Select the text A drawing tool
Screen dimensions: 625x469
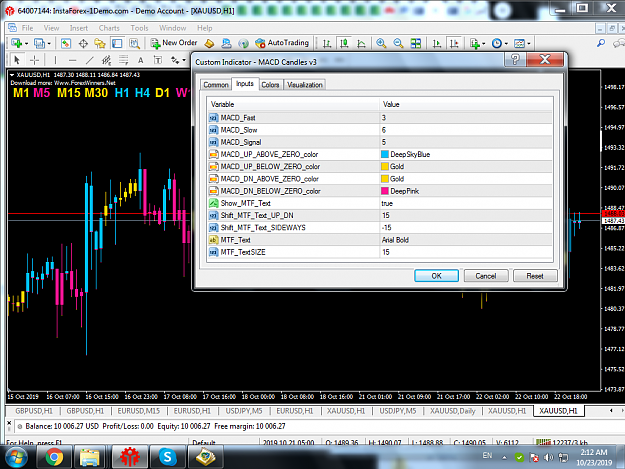click(140, 60)
